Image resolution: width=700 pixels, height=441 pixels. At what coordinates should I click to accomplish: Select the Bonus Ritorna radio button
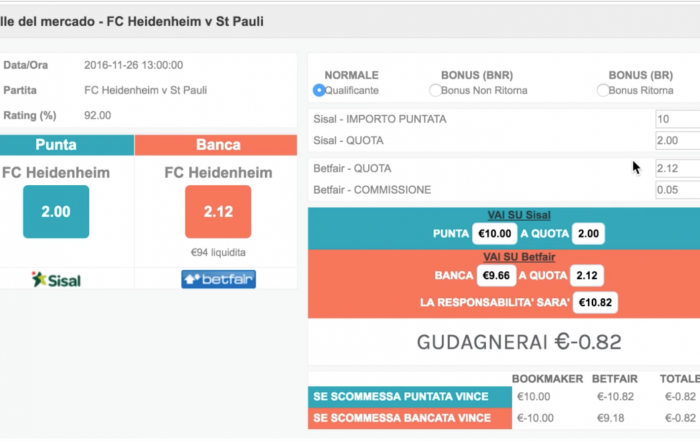[x=603, y=90]
